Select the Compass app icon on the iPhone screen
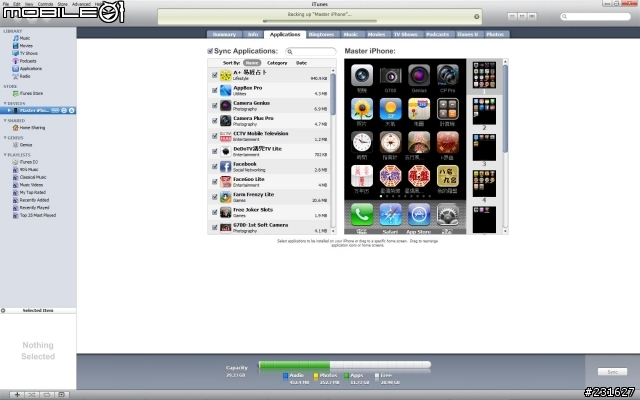This screenshot has width=640, height=400. coord(390,142)
